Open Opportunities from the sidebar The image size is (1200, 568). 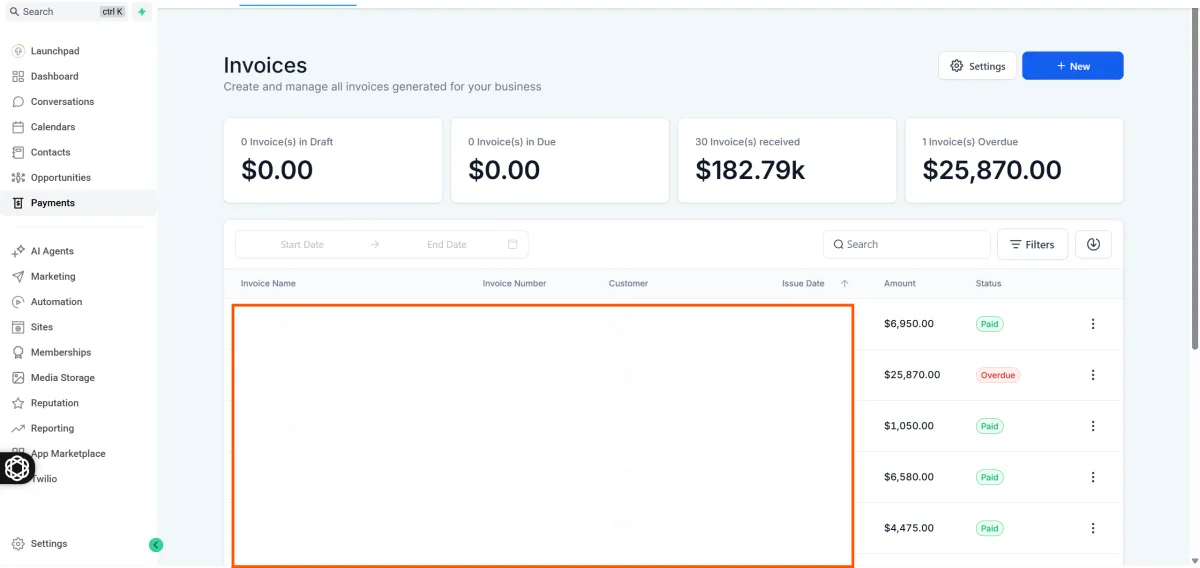pos(60,178)
